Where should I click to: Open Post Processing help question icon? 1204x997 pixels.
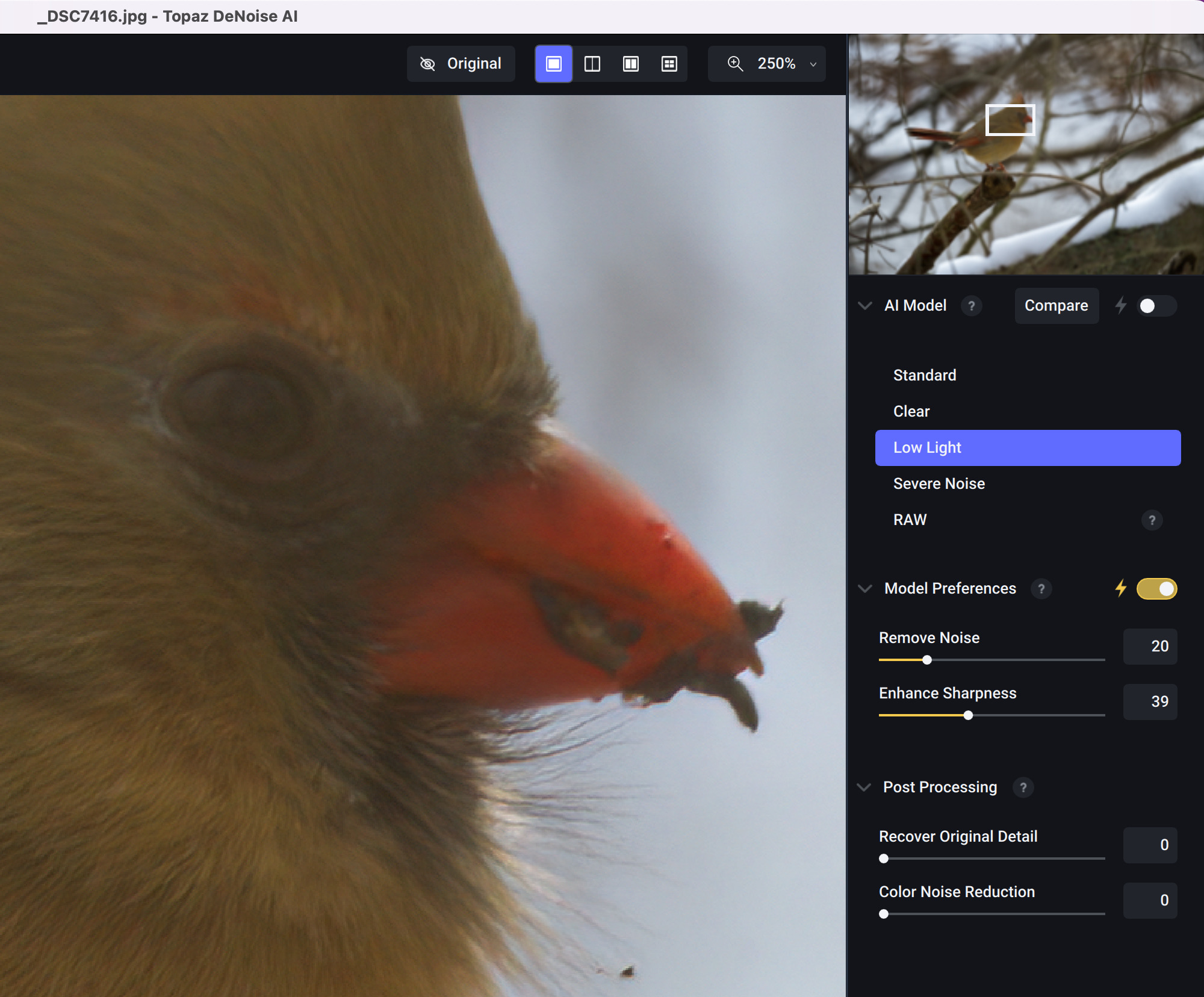(1023, 787)
